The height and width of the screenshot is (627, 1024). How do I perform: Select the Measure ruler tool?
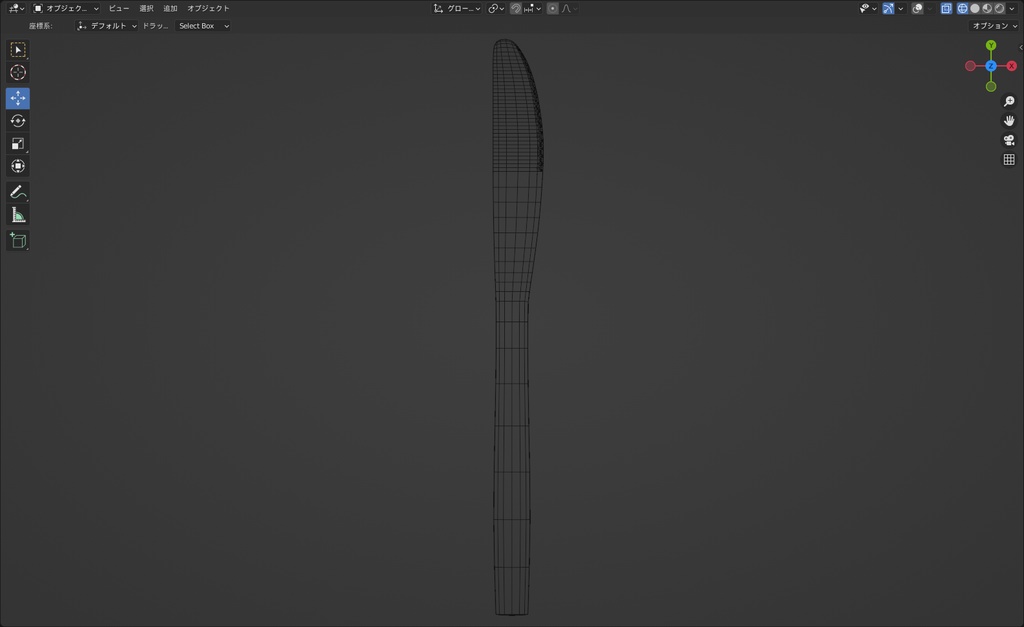(18, 215)
